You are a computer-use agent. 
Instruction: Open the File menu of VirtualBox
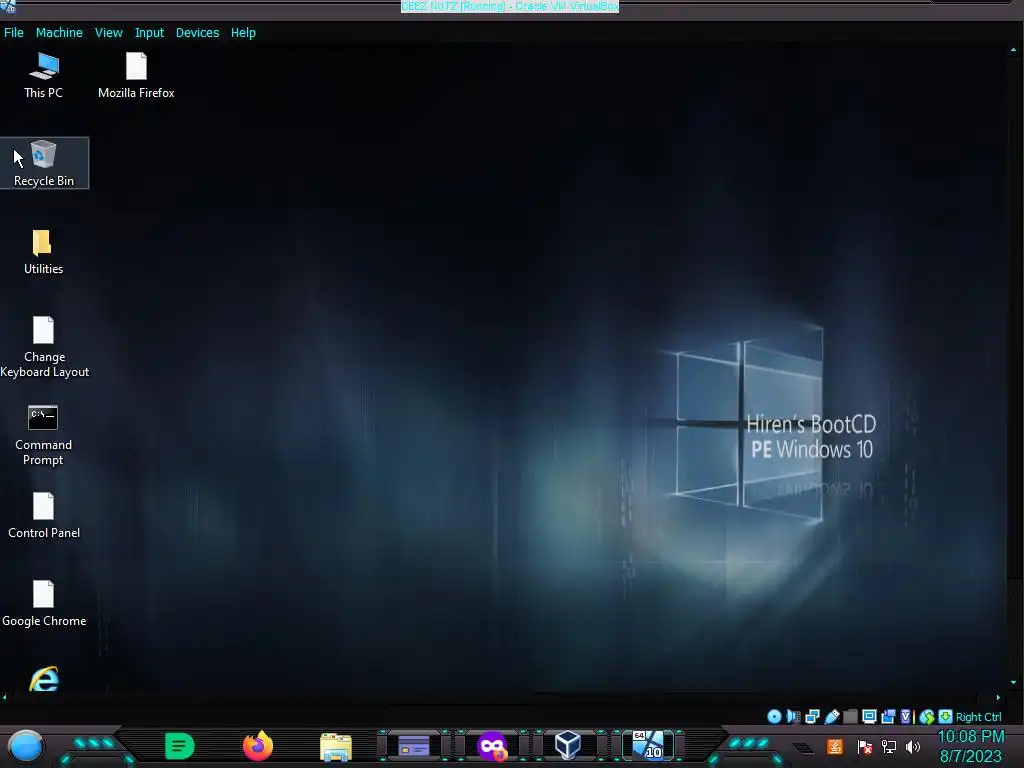pyautogui.click(x=13, y=33)
